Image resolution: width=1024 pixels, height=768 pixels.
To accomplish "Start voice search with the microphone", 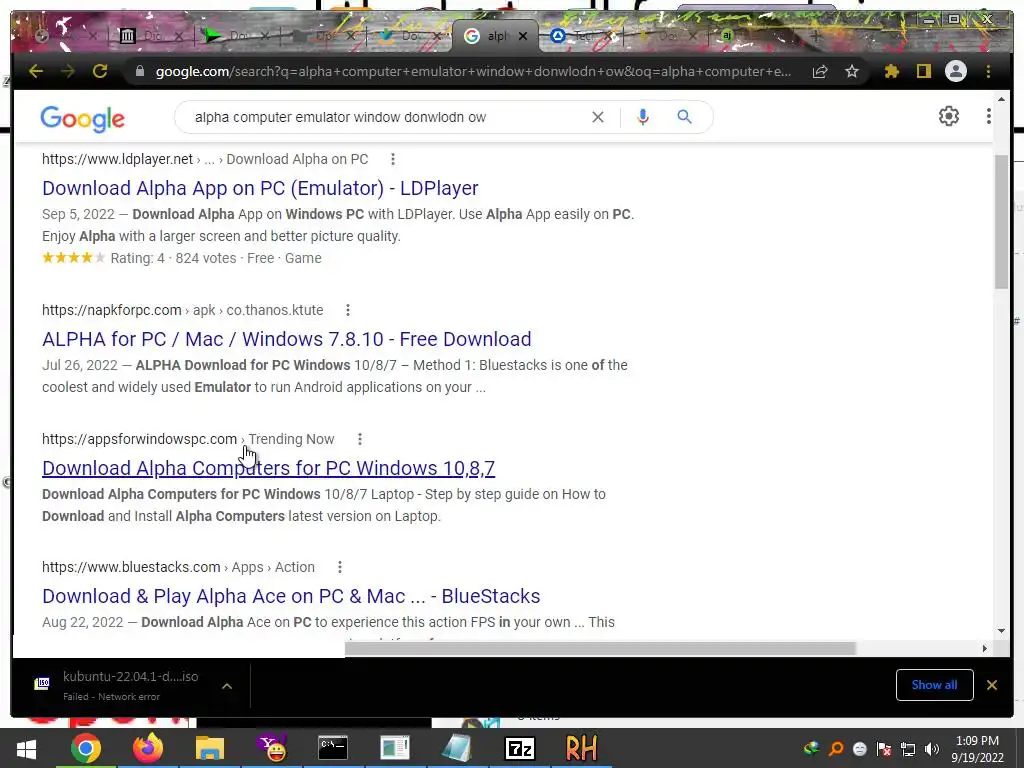I will 643,117.
